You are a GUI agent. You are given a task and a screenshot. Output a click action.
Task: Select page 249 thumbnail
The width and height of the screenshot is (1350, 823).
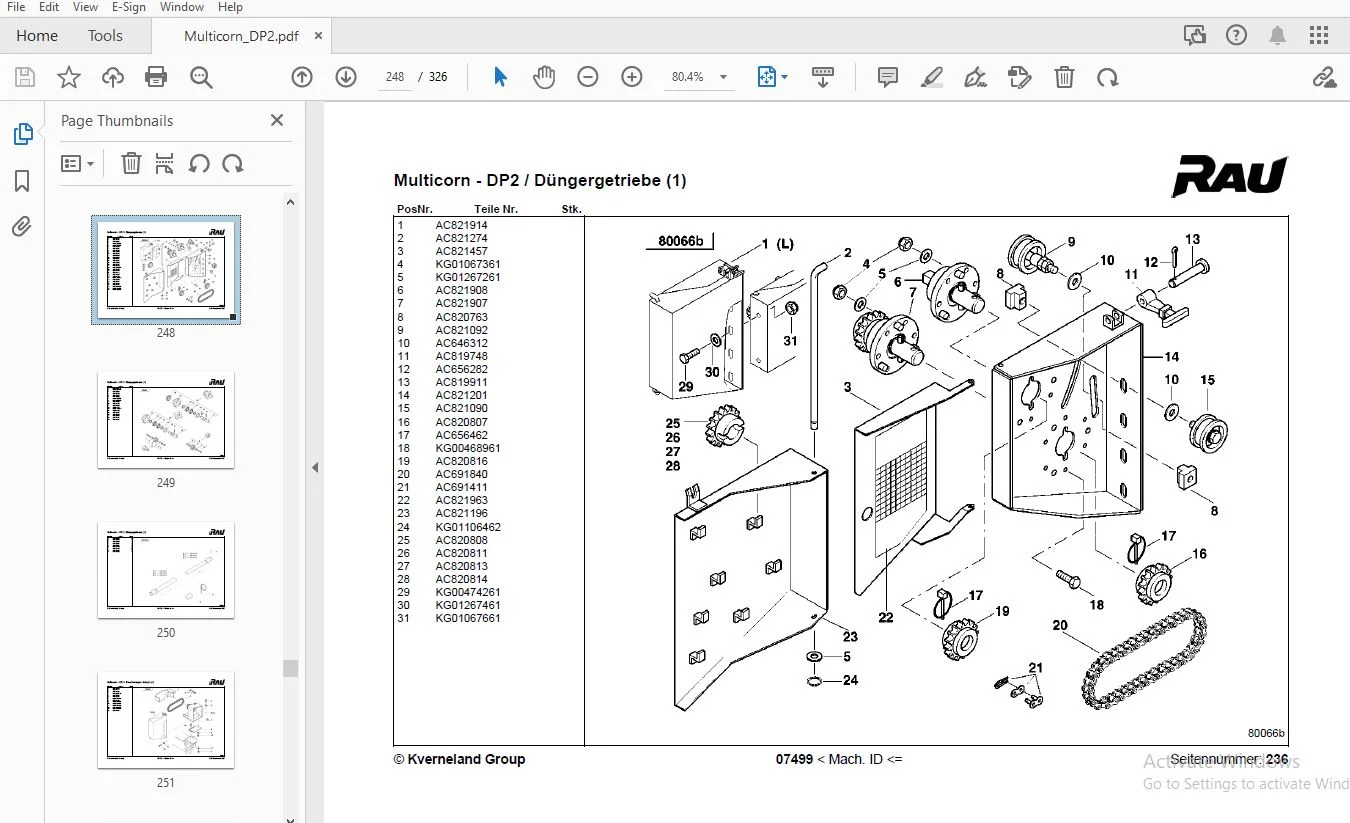click(x=166, y=420)
